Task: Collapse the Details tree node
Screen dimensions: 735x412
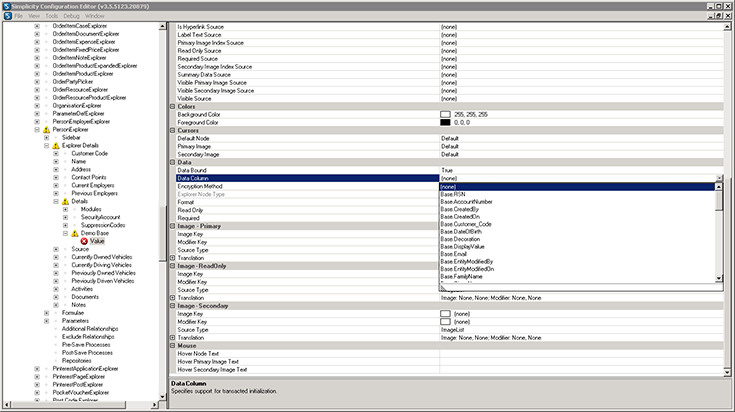Action: (56, 202)
